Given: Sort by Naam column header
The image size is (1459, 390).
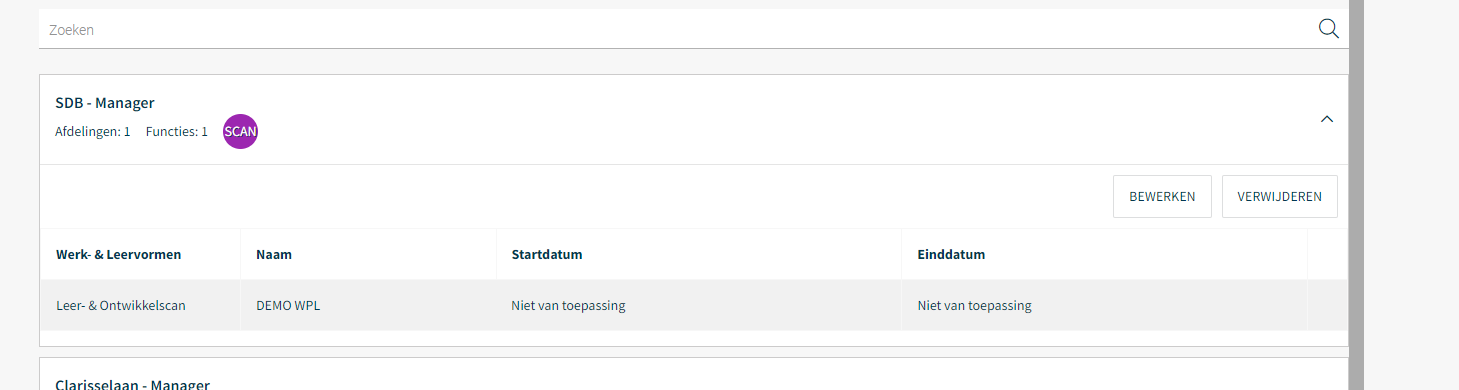Looking at the screenshot, I should point(274,255).
